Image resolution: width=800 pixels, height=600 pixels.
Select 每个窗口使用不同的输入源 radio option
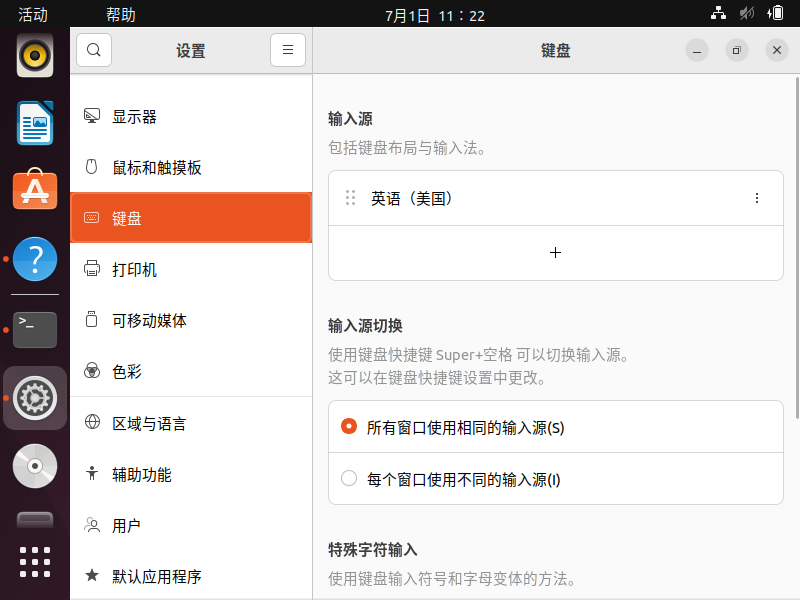pyautogui.click(x=349, y=479)
